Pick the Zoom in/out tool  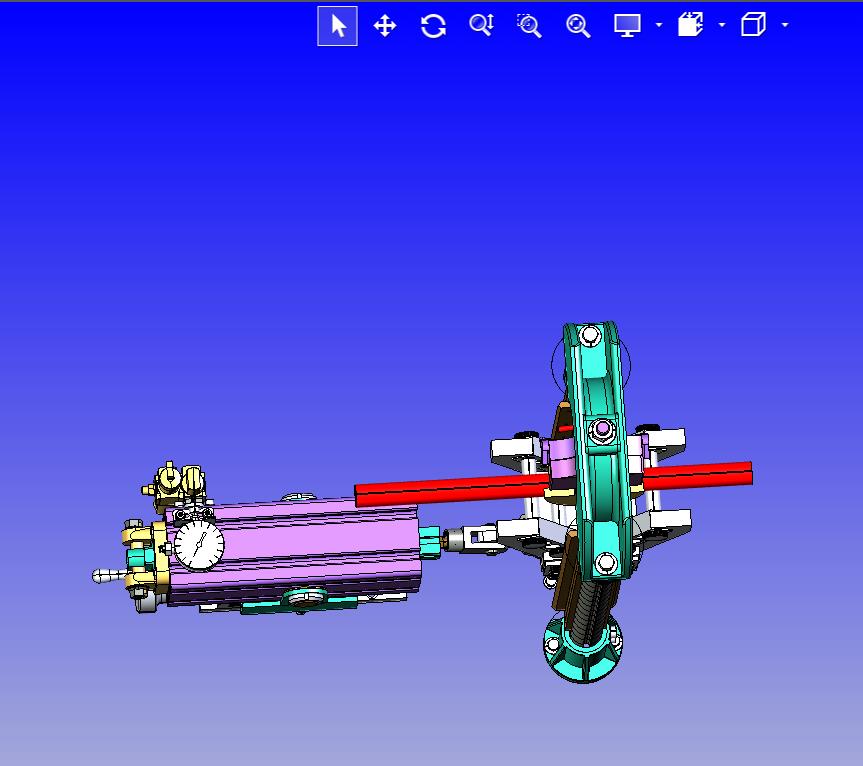point(481,25)
